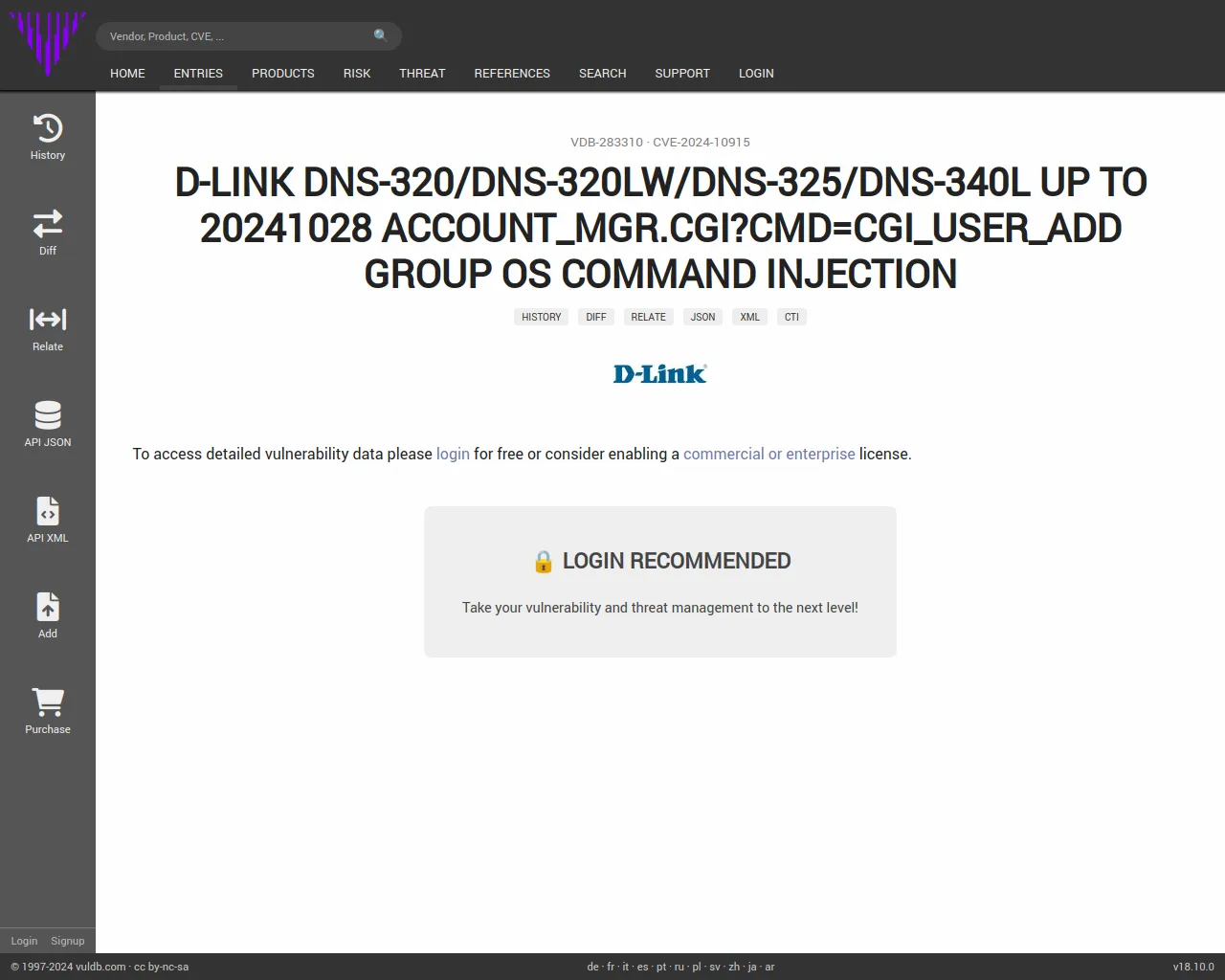This screenshot has width=1225, height=980.
Task: Click LOGIN in the top navigation
Action: coord(756,73)
